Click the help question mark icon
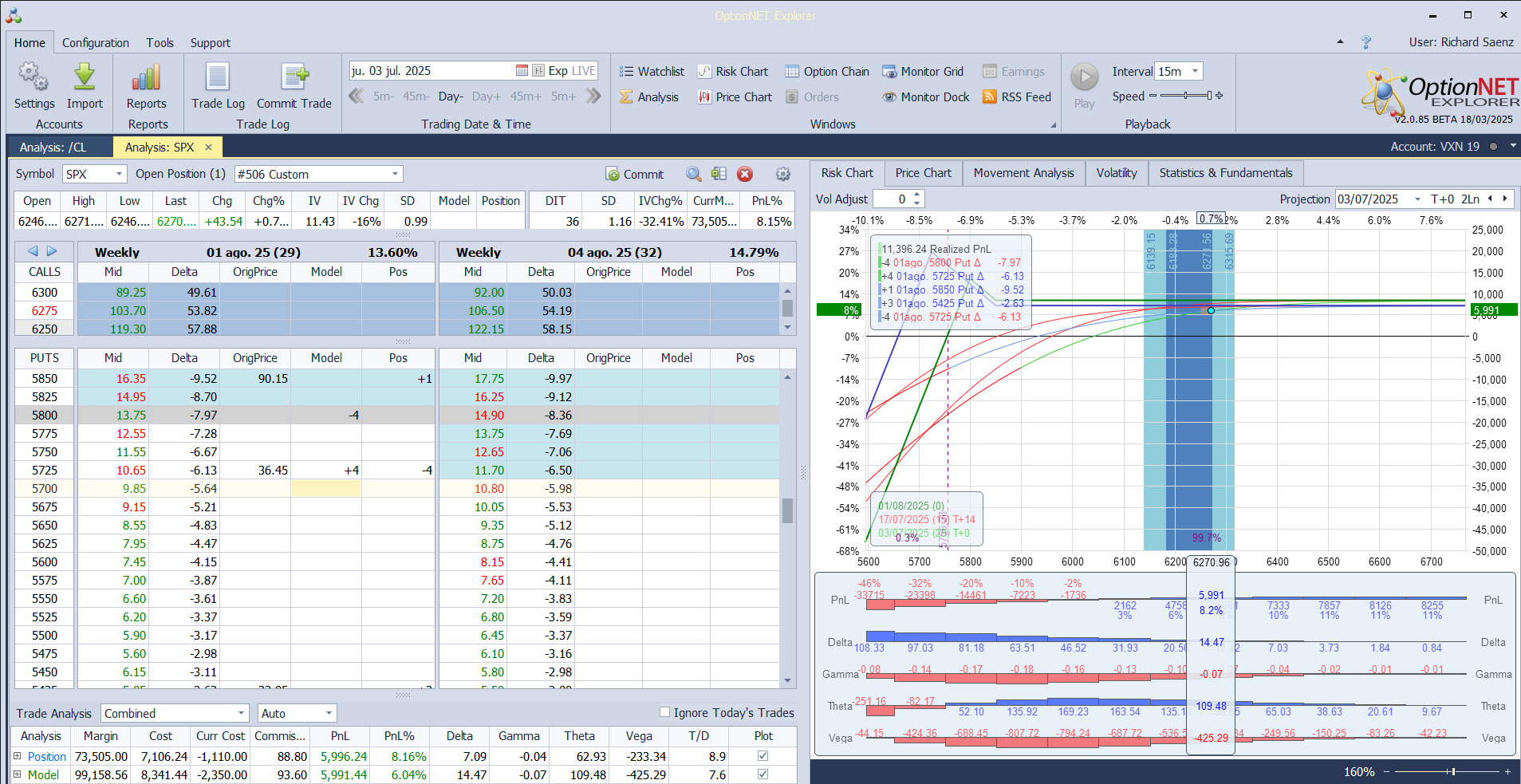 1366,42
